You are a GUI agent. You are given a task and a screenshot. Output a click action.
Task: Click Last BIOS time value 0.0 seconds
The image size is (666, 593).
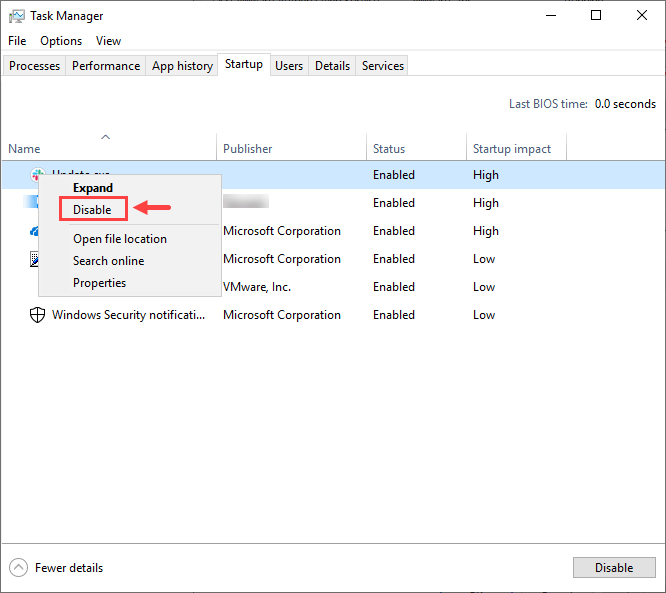[625, 104]
